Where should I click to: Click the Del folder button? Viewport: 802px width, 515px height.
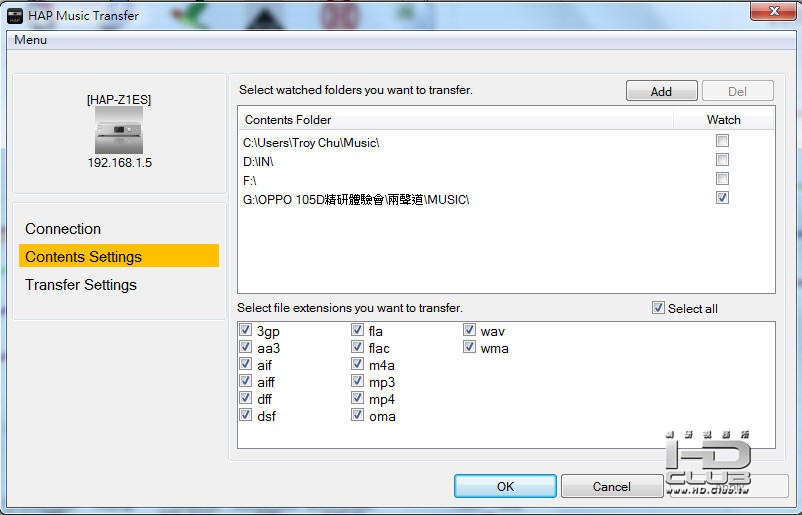coord(738,91)
